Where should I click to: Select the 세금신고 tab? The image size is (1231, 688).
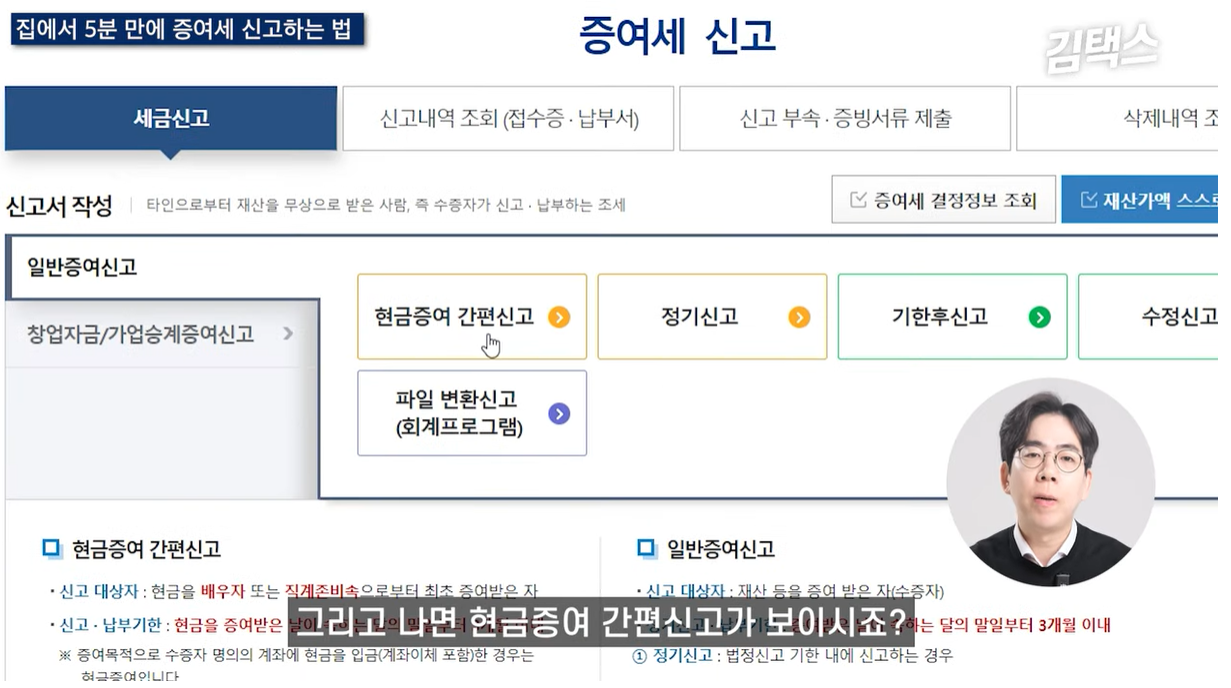[x=170, y=117]
